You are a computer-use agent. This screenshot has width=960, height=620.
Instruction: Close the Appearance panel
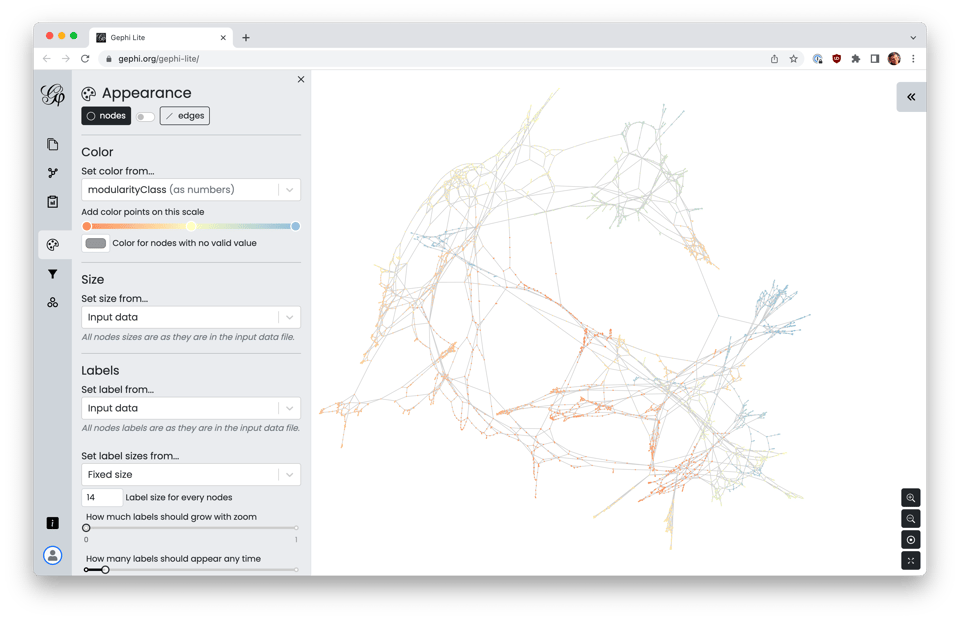click(x=301, y=79)
